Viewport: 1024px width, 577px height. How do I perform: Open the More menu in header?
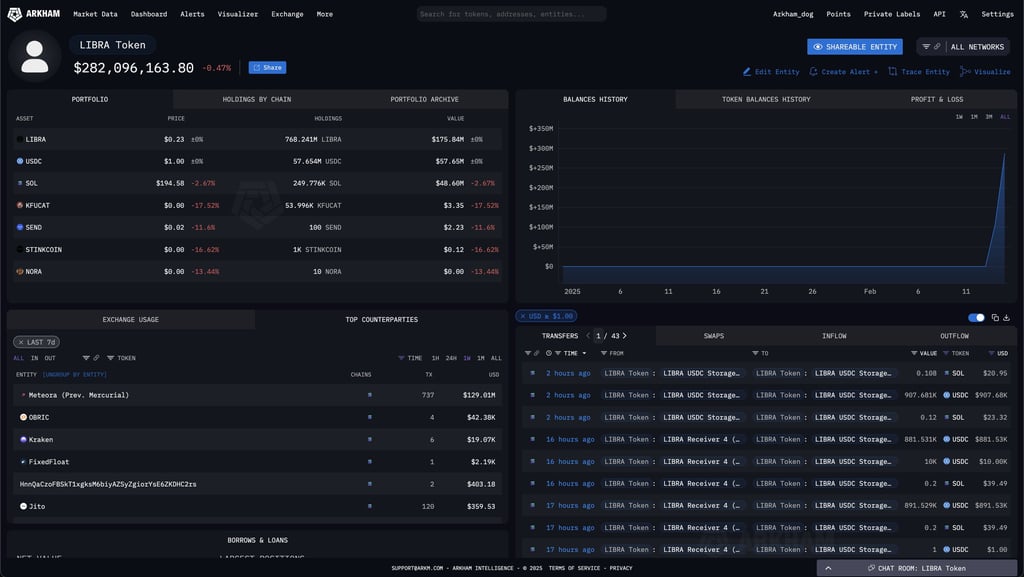coord(325,14)
